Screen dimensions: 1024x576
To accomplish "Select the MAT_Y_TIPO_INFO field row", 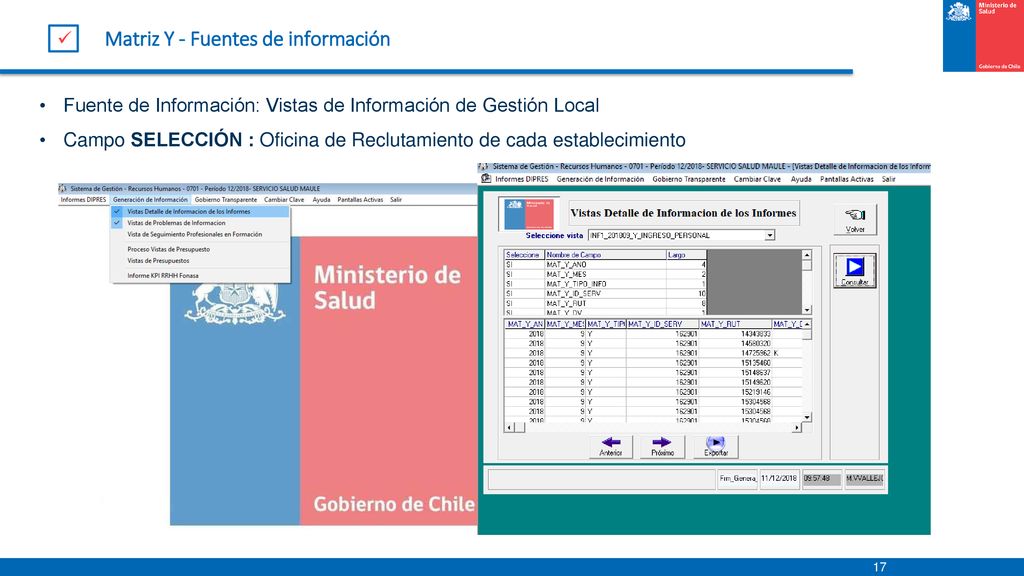I will click(605, 284).
